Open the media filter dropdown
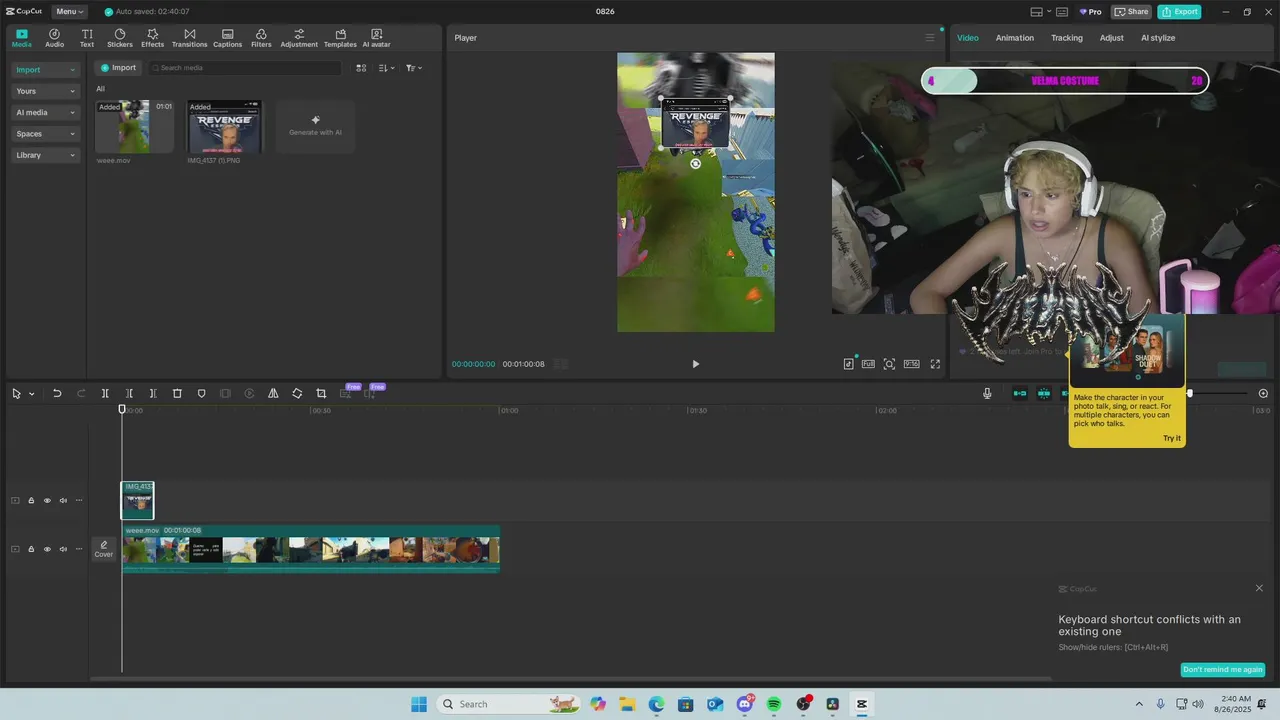The height and width of the screenshot is (720, 1280). pyautogui.click(x=414, y=68)
